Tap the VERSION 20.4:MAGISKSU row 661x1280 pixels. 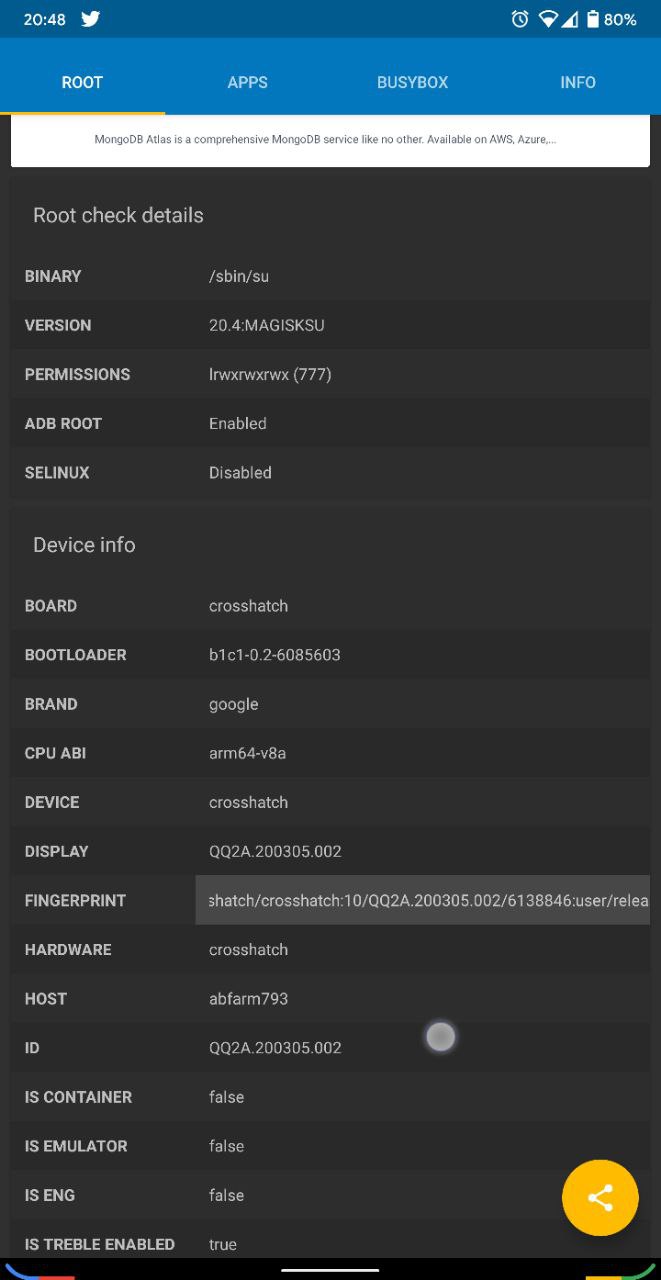tap(330, 325)
